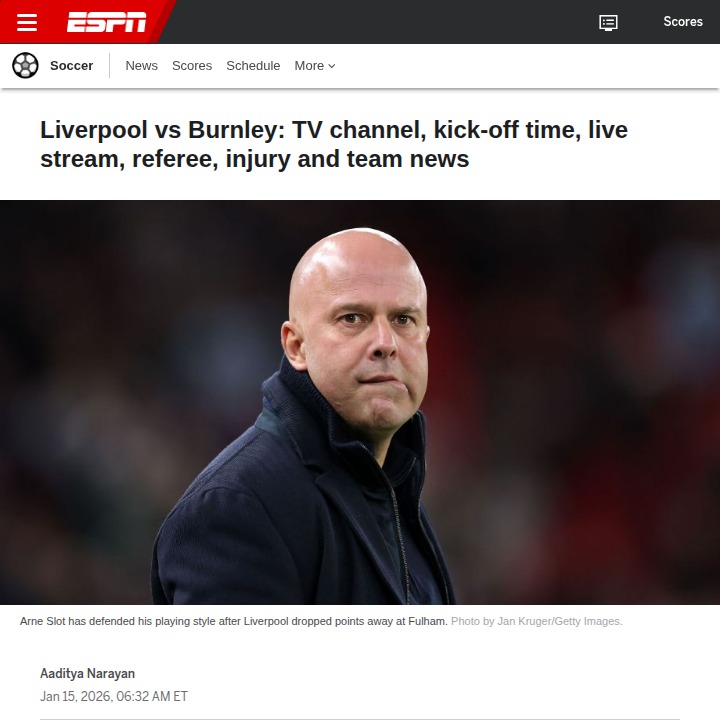Click the chevron arrow beside More
This screenshot has width=720, height=720.
click(x=332, y=66)
